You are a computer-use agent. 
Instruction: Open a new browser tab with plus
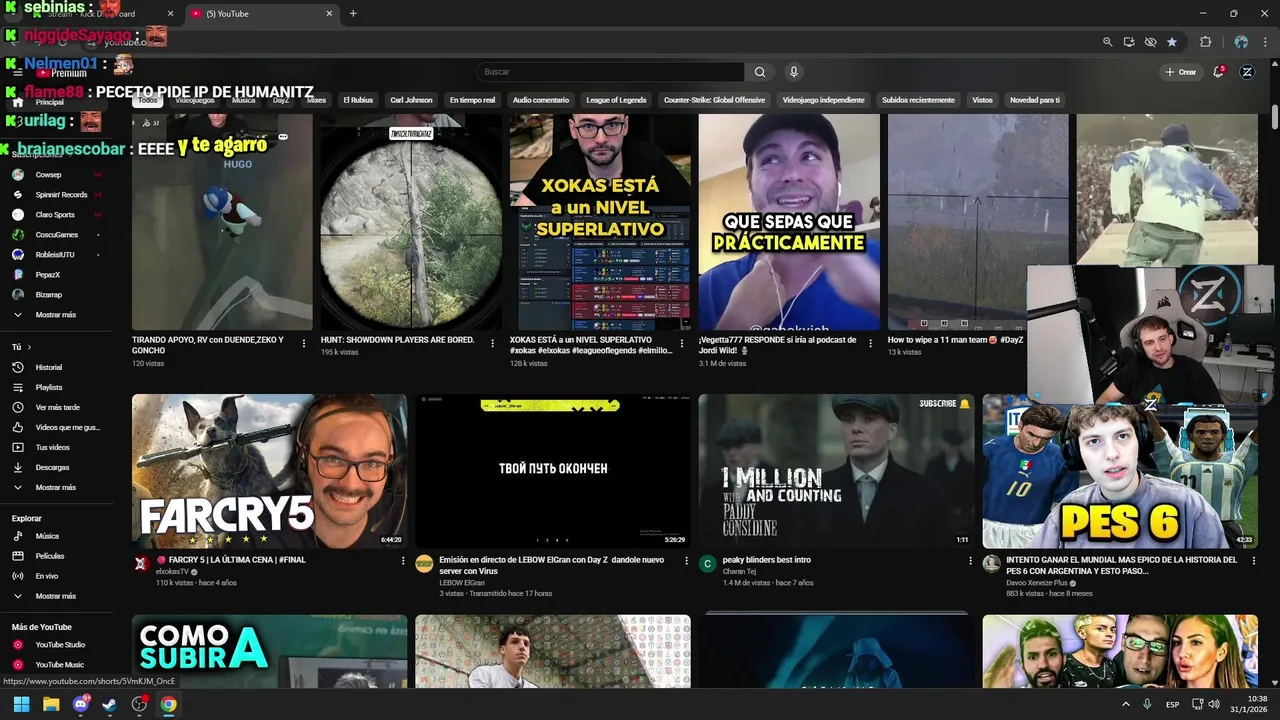point(353,14)
